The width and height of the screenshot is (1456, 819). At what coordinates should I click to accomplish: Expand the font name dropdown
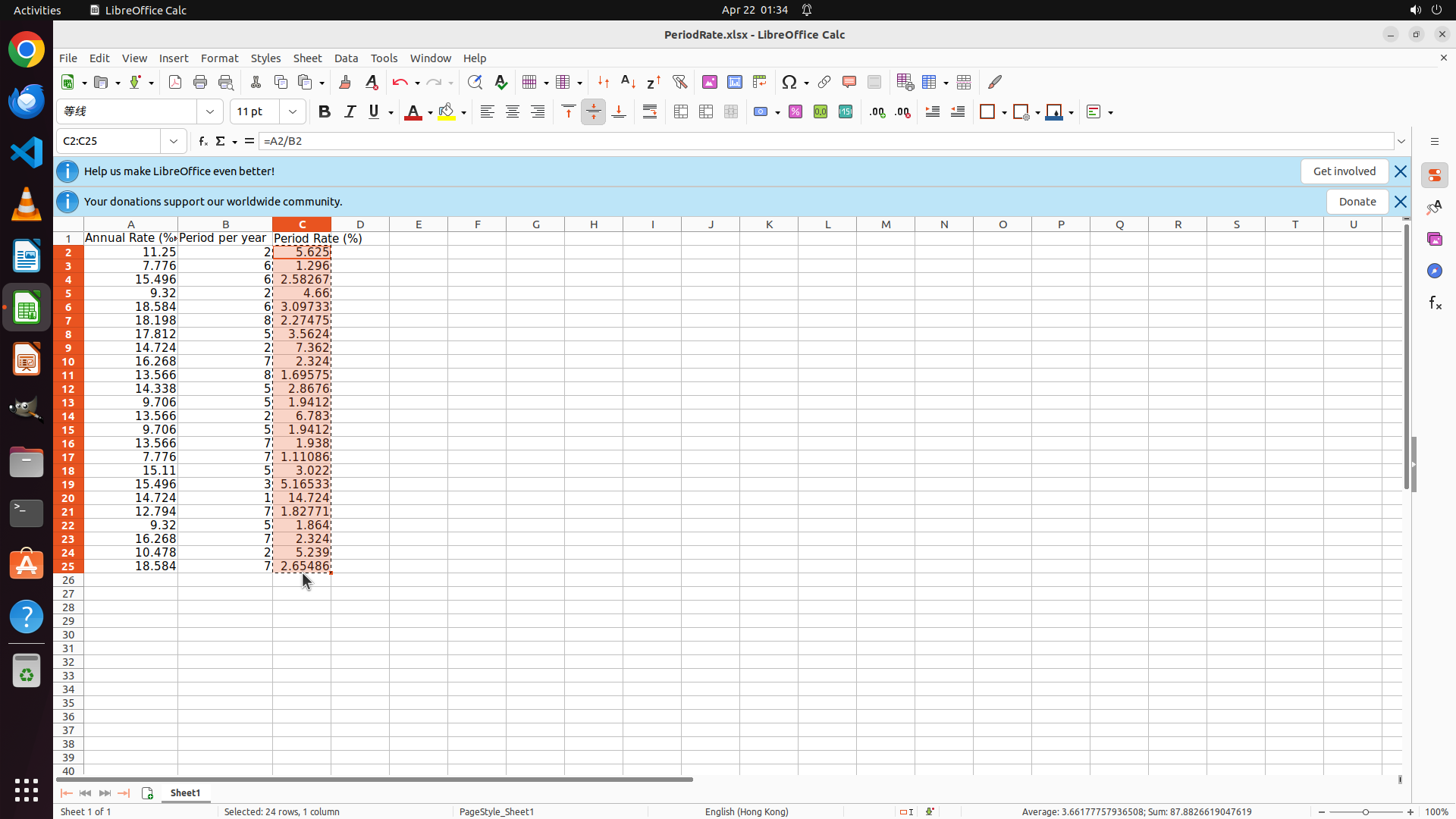(x=210, y=112)
